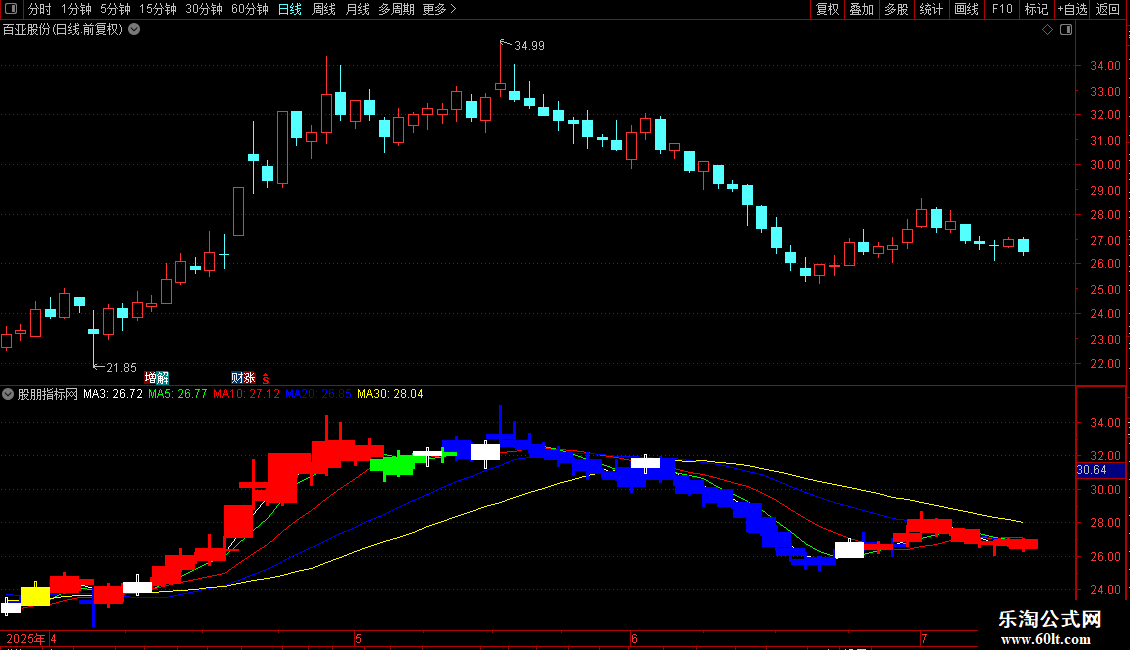Viewport: 1130px width, 650px height.
Task: Click the 百亚股份(日线.前复权) chart title
Action: (x=63, y=30)
